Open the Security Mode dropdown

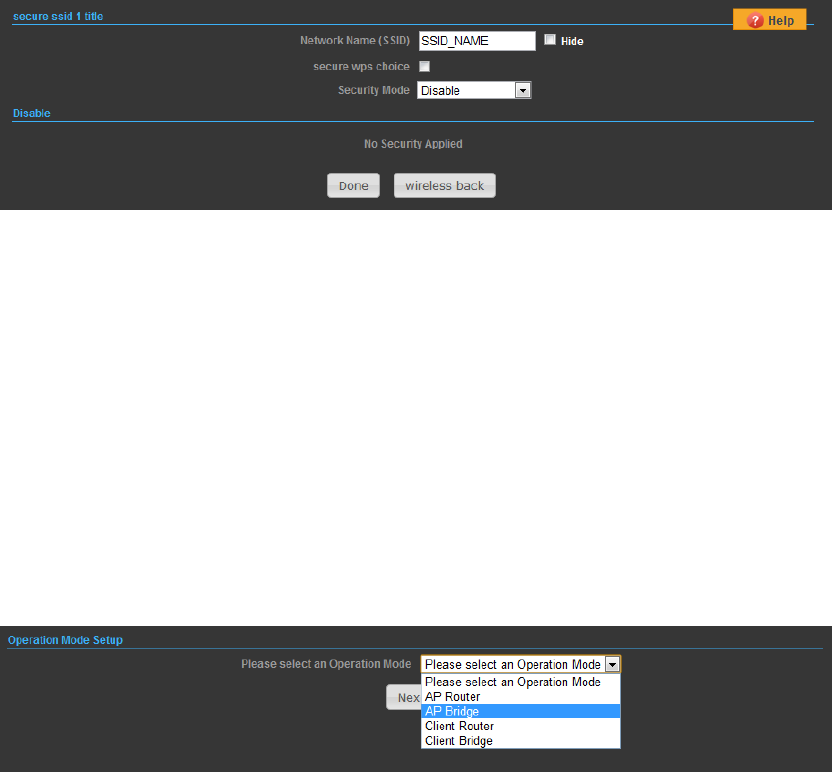pyautogui.click(x=474, y=90)
